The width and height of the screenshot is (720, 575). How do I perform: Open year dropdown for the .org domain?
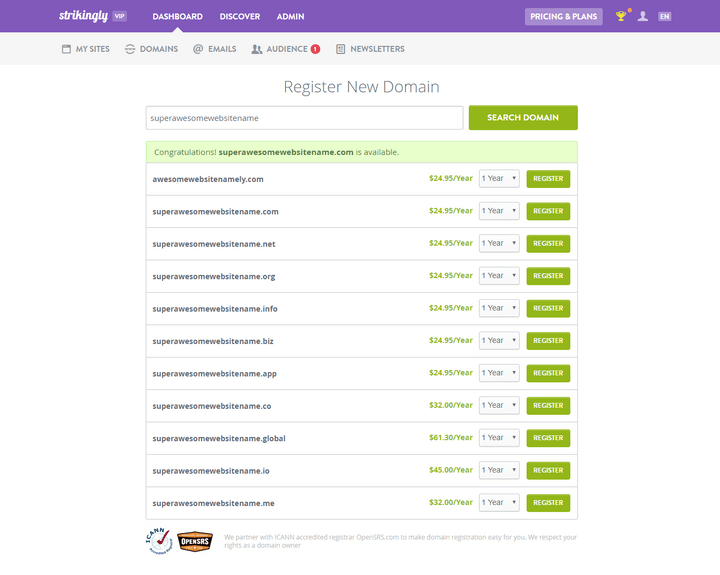(499, 276)
